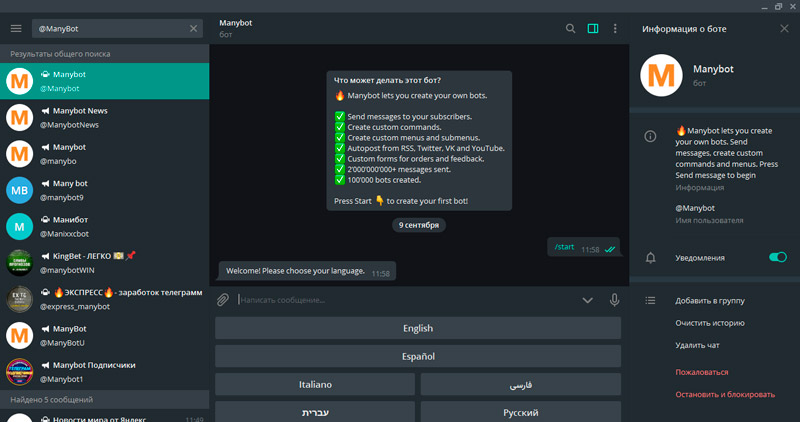The width and height of the screenshot is (800, 422).
Task: Collapse the bot keyboard with chevron
Action: [587, 299]
